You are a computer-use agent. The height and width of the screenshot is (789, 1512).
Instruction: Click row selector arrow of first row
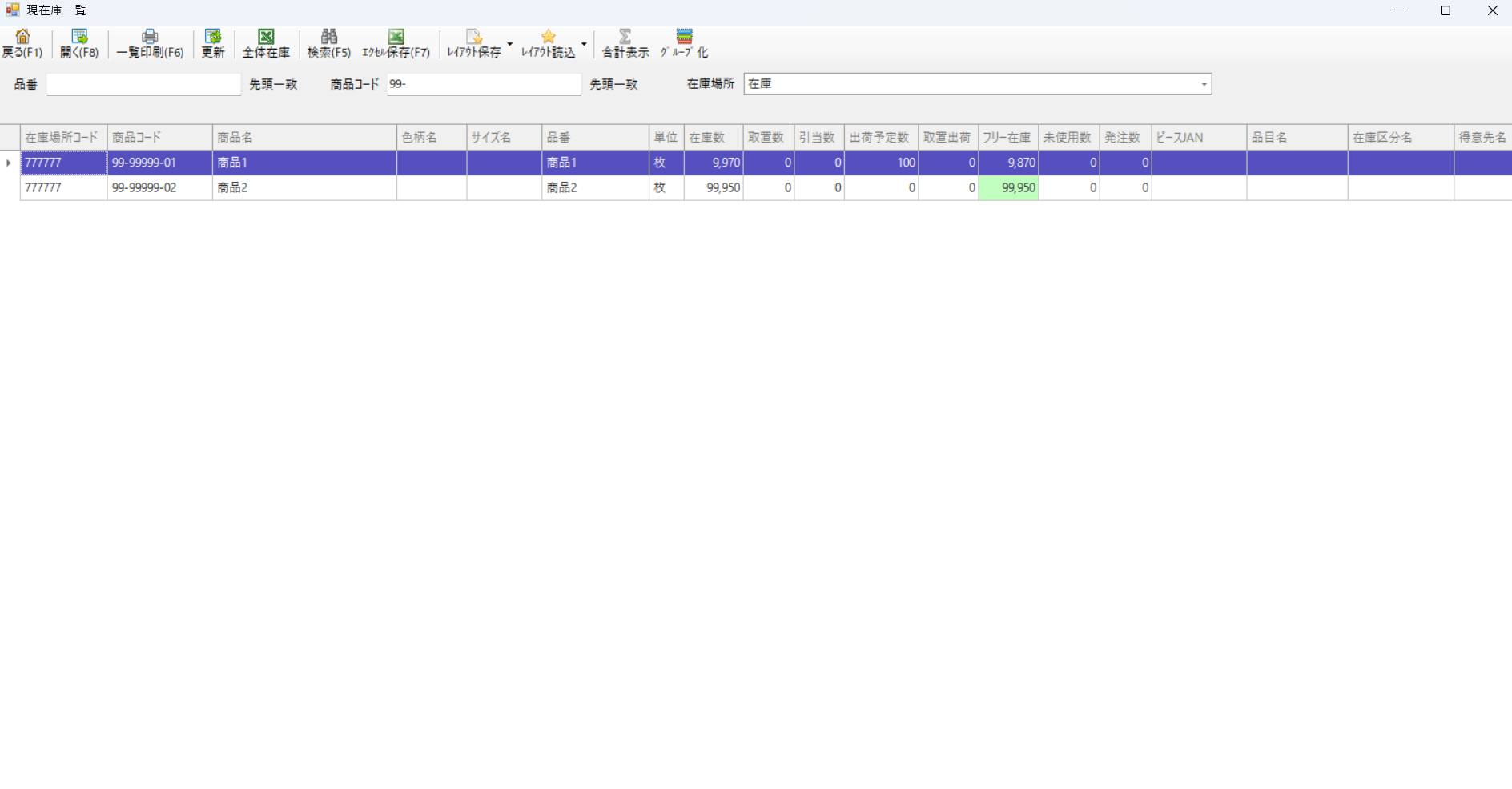pos(9,163)
